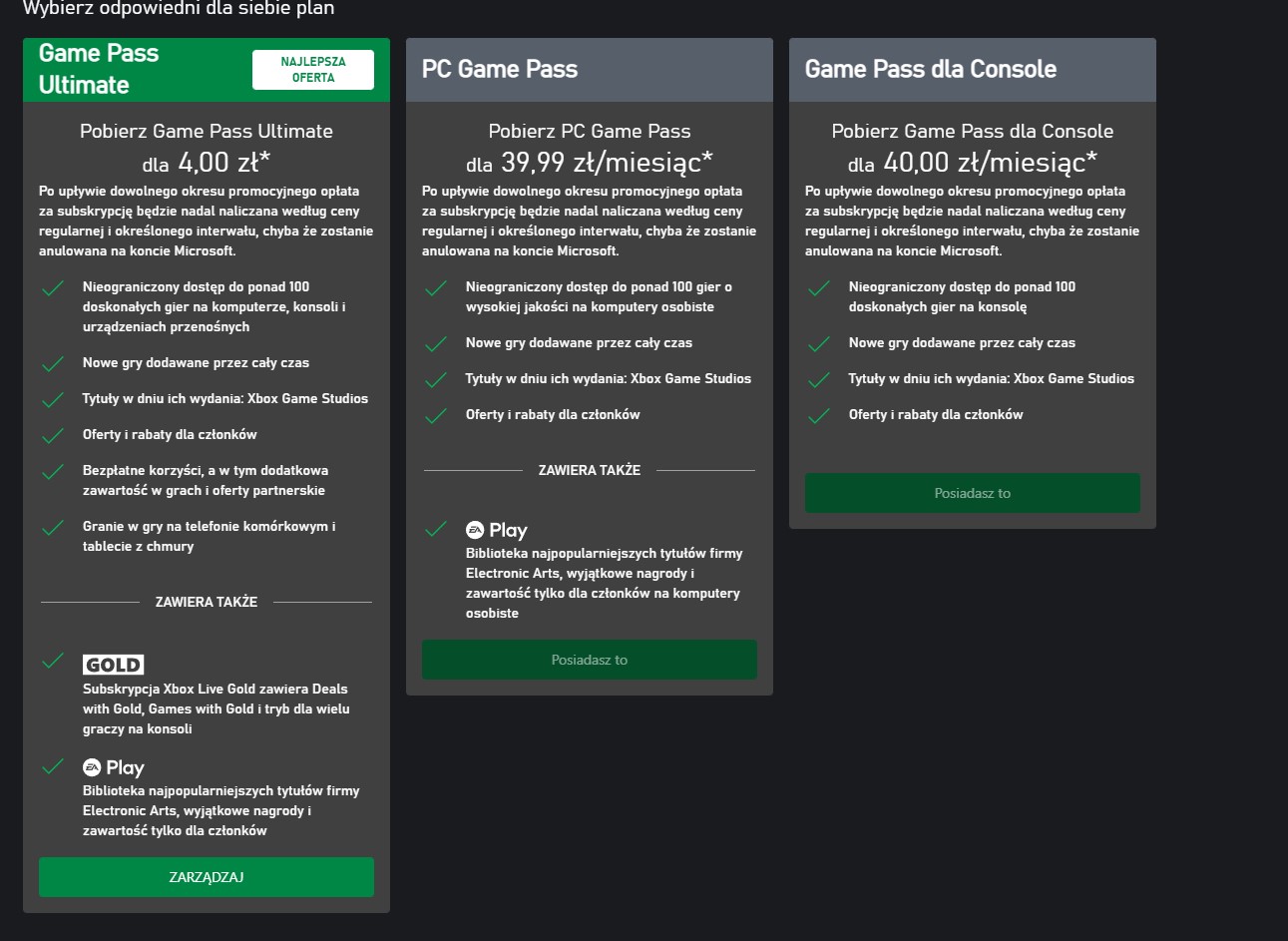This screenshot has height=941, width=1288.
Task: Click the 'Pobierz Game Pass dla Console' heading
Action: pos(973,131)
